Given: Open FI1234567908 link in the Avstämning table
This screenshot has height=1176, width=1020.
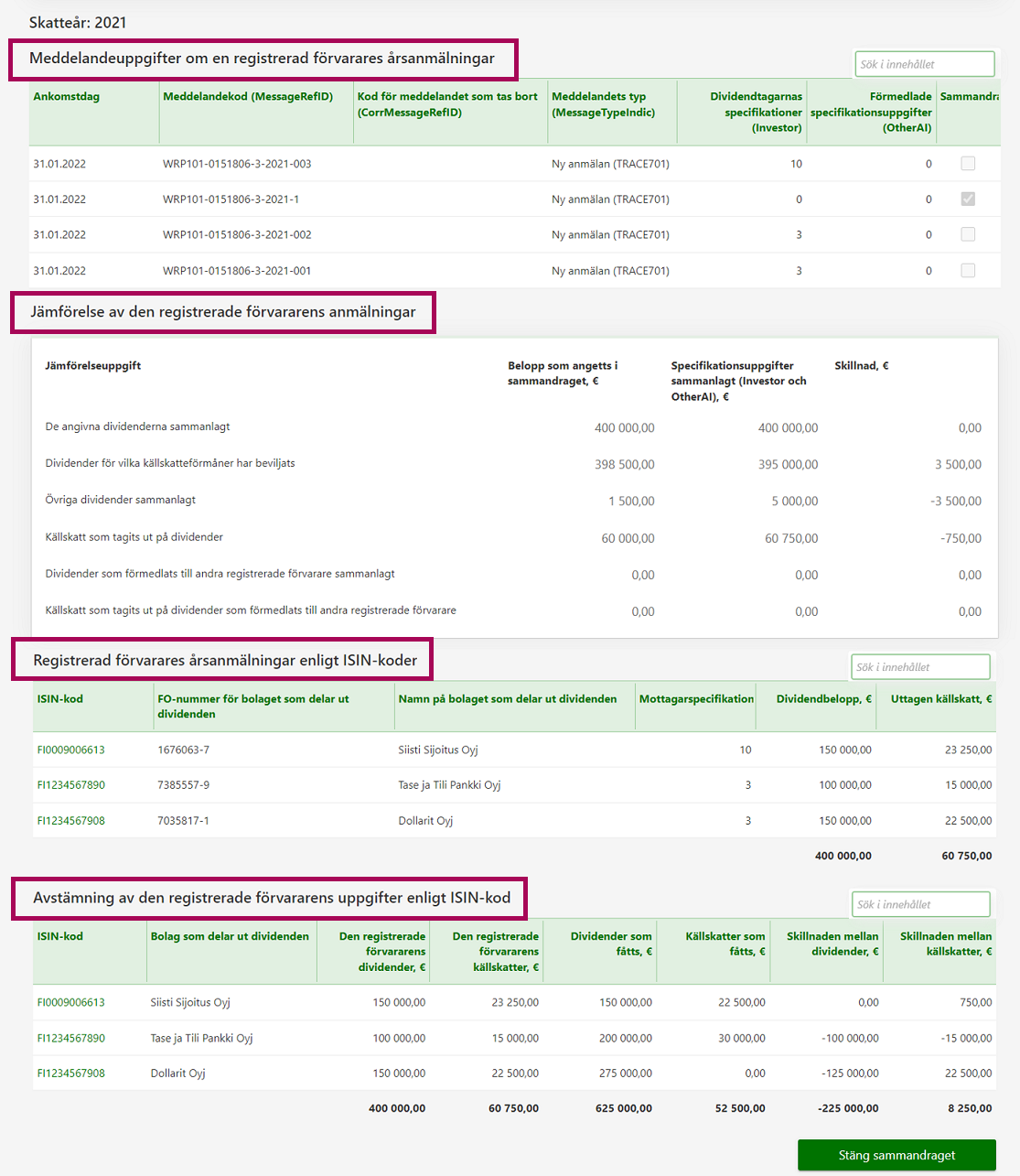Looking at the screenshot, I should (70, 1074).
